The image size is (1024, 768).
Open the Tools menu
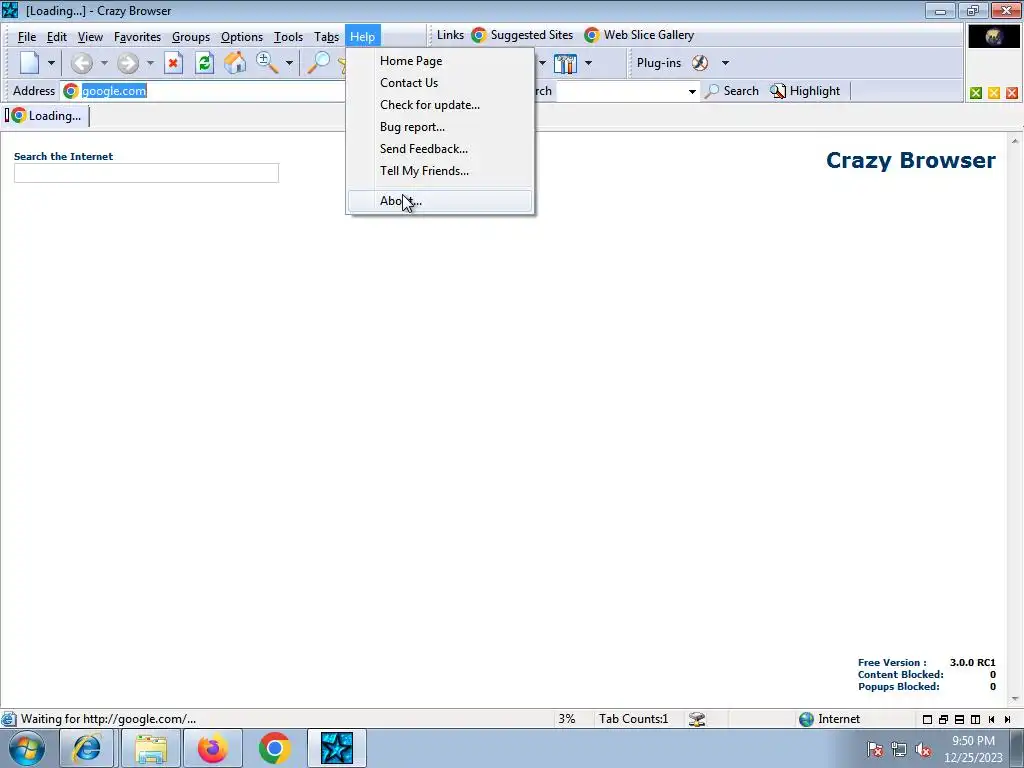pos(288,37)
